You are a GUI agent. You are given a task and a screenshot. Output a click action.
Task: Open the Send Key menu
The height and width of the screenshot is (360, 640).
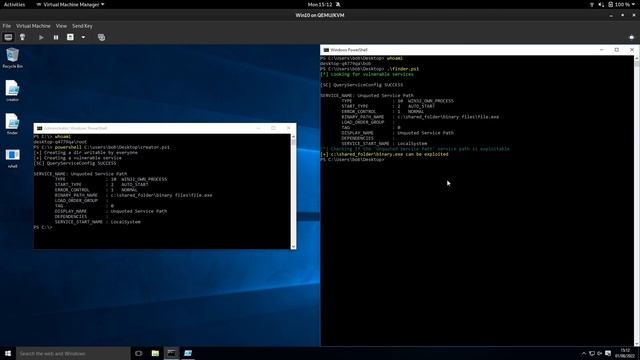click(x=82, y=26)
